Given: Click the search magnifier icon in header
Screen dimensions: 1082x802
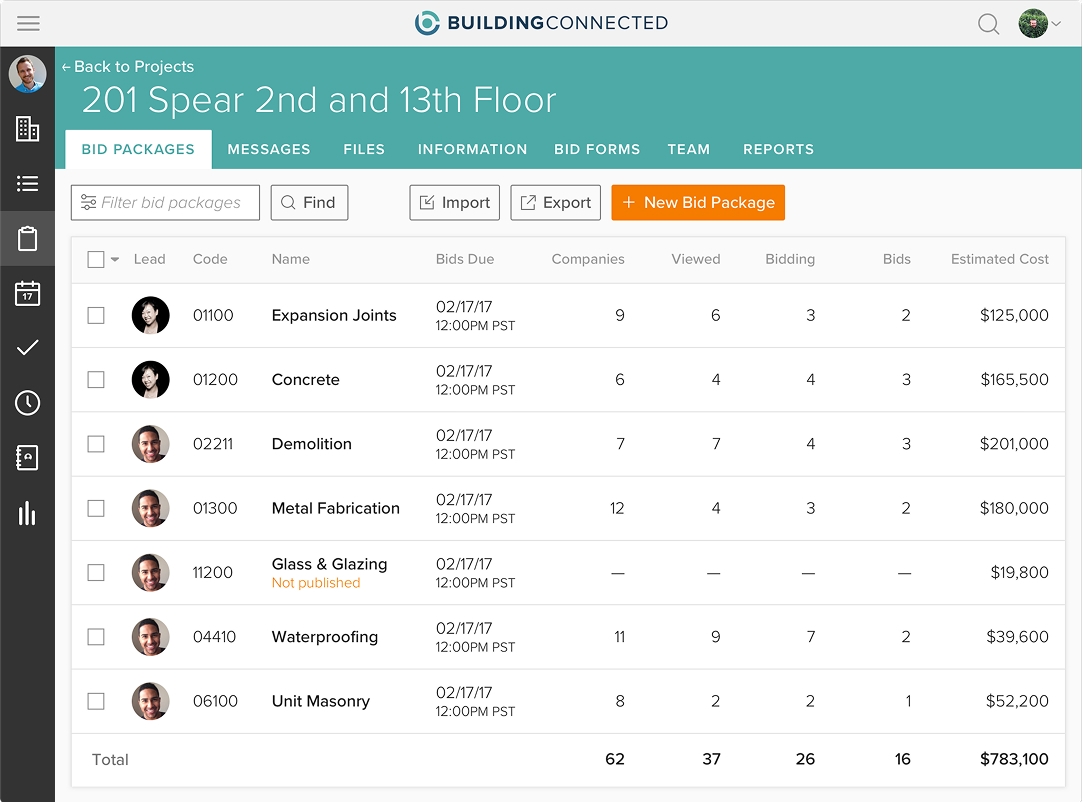Looking at the screenshot, I should coord(988,24).
